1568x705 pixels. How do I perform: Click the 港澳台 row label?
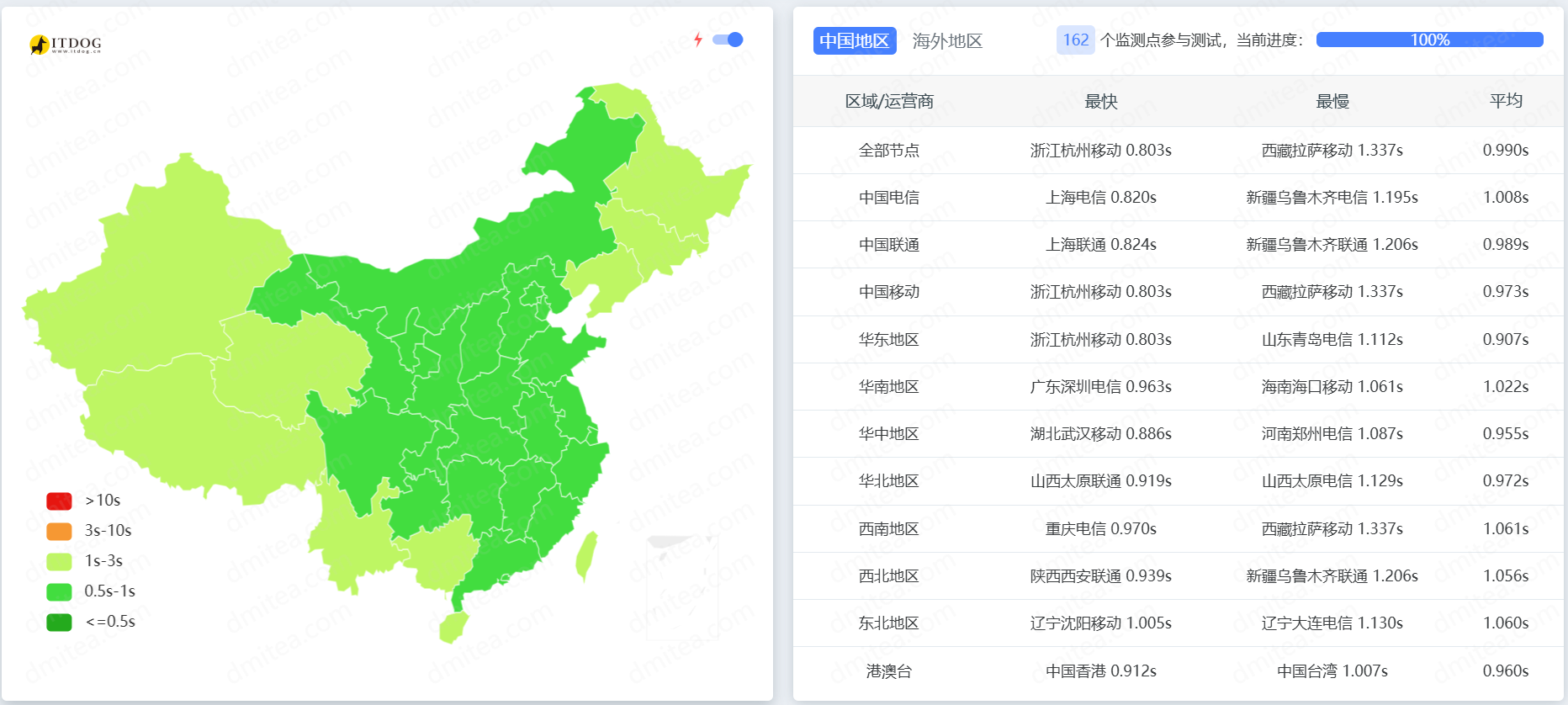point(888,671)
